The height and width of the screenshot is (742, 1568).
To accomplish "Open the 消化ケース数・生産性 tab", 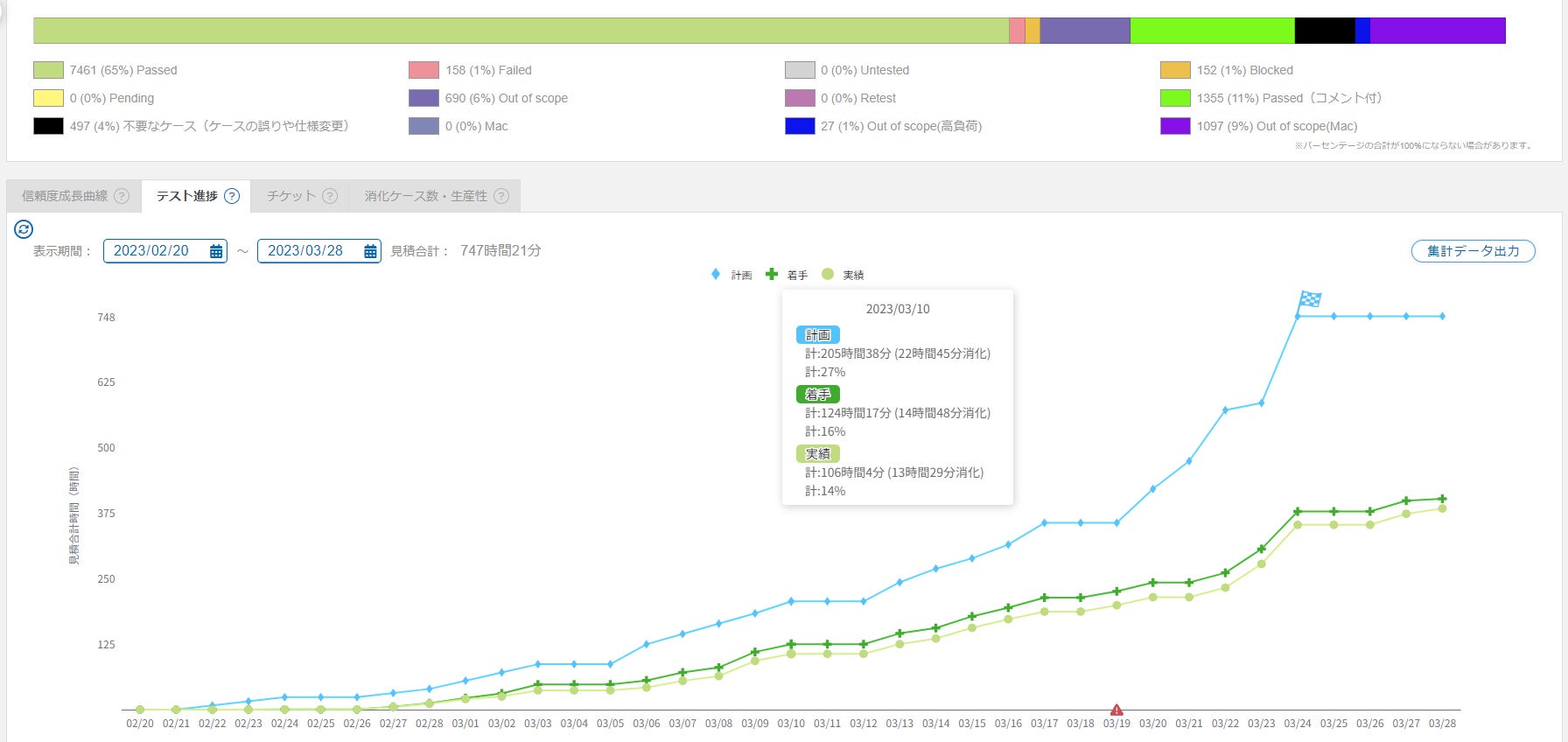I will pos(425,196).
